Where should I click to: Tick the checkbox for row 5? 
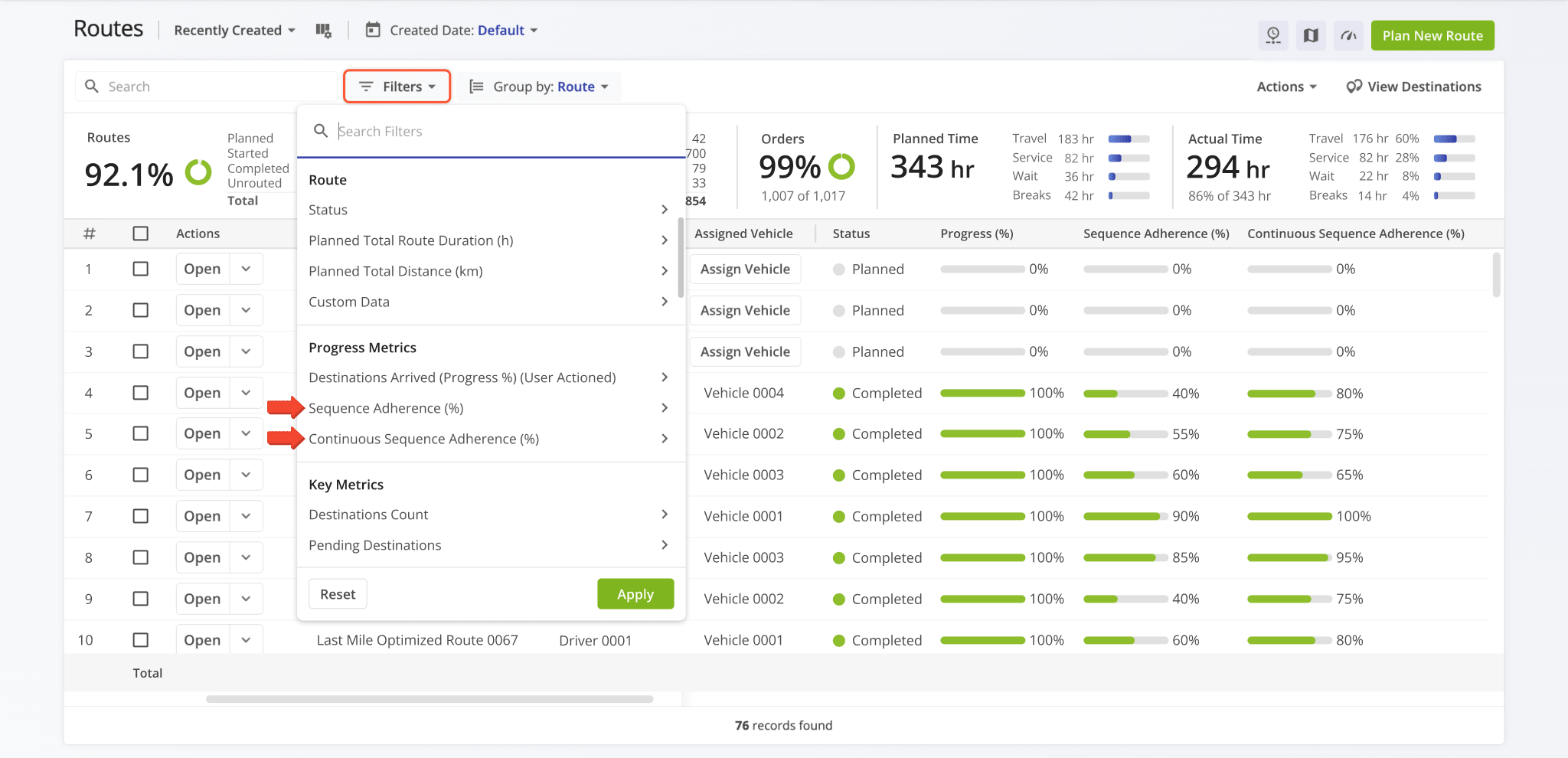(x=140, y=433)
